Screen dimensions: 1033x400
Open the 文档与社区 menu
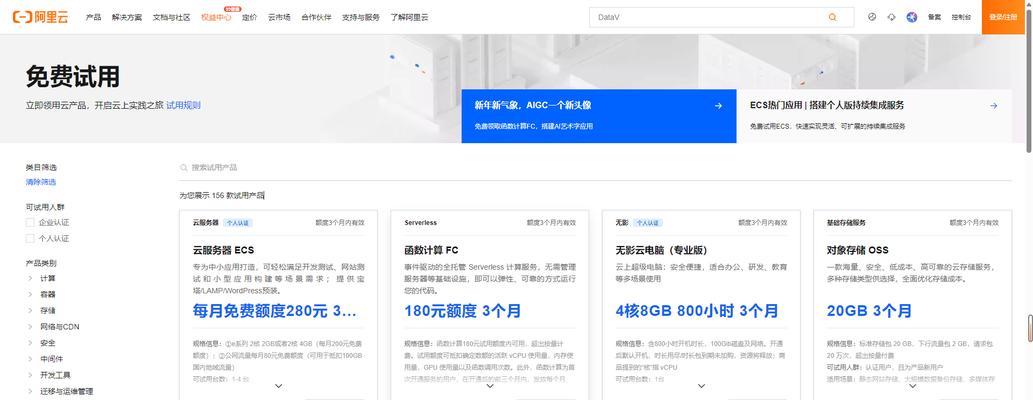tap(171, 17)
